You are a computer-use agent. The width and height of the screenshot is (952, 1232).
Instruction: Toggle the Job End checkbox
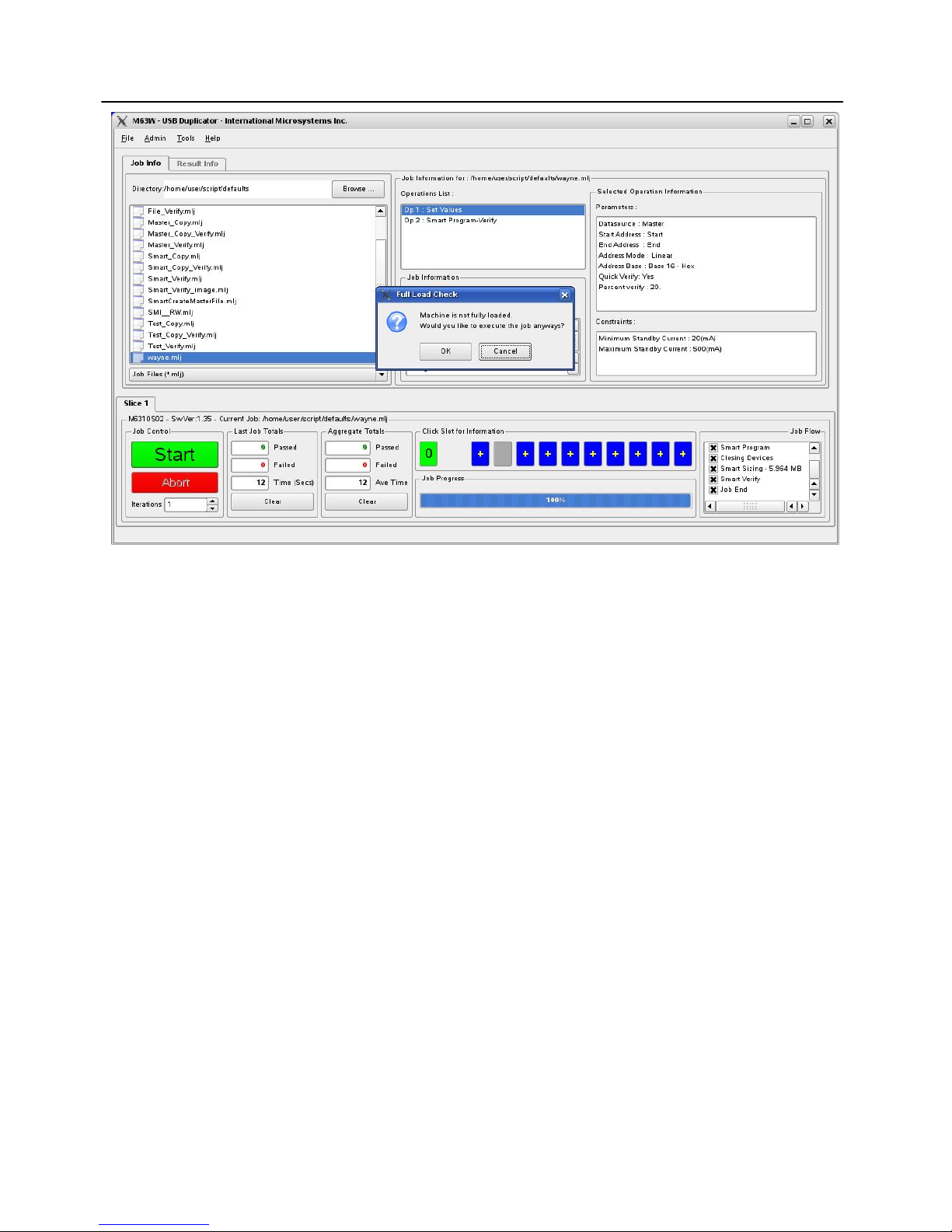pos(713,490)
